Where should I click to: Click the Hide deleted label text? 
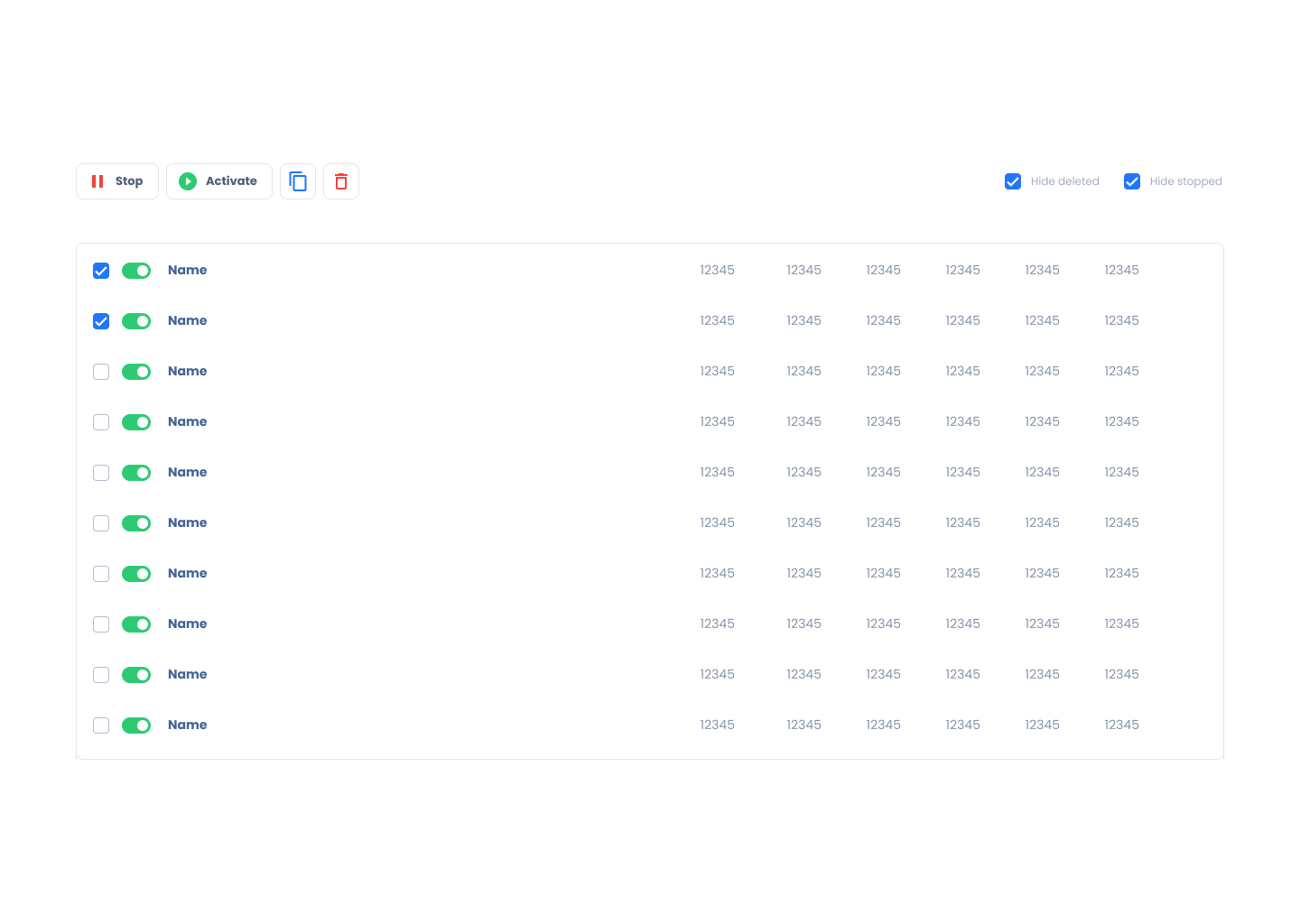pyautogui.click(x=1064, y=181)
